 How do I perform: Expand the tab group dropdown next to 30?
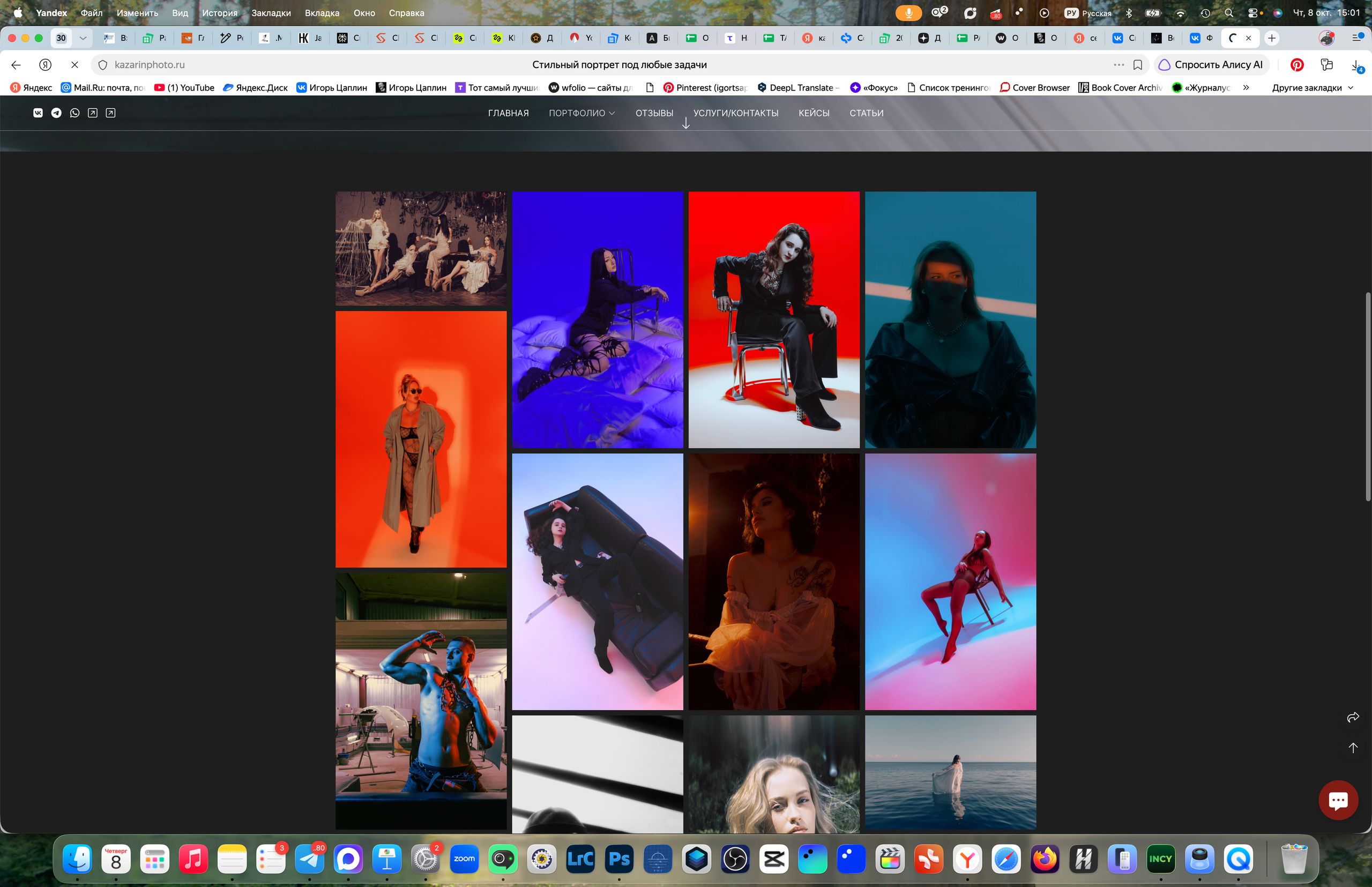coord(83,38)
